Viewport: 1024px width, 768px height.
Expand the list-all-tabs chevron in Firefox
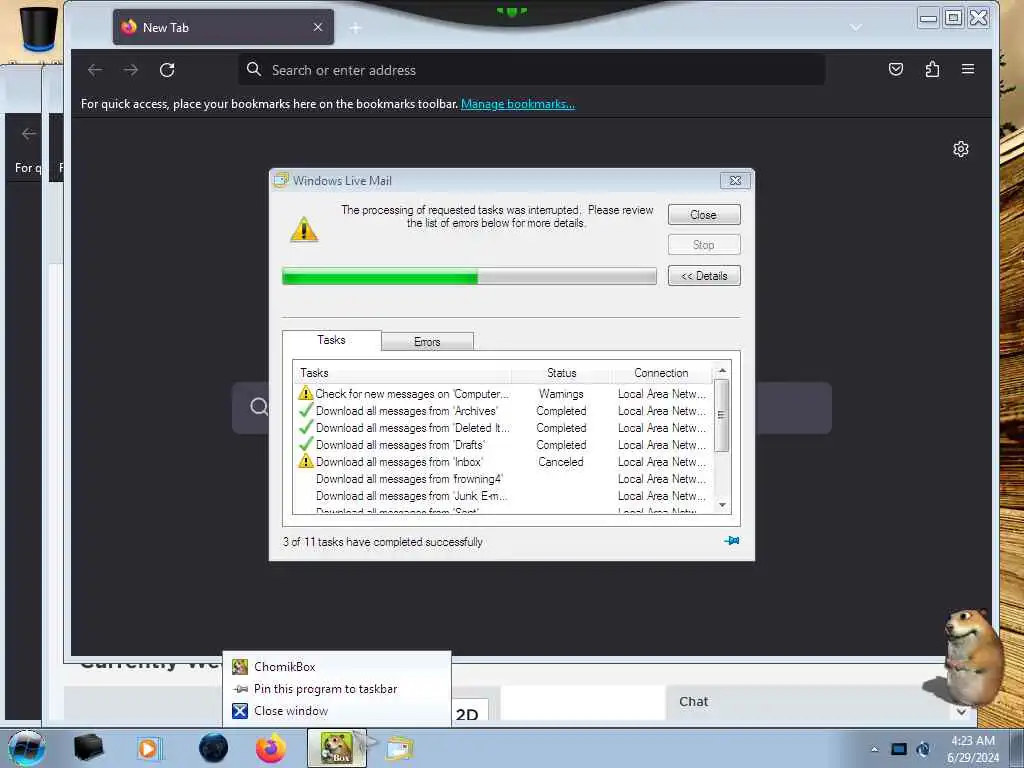click(856, 27)
